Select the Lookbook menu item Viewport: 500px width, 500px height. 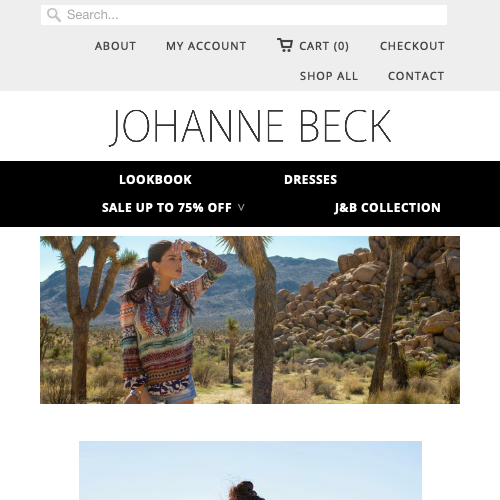[x=155, y=180]
